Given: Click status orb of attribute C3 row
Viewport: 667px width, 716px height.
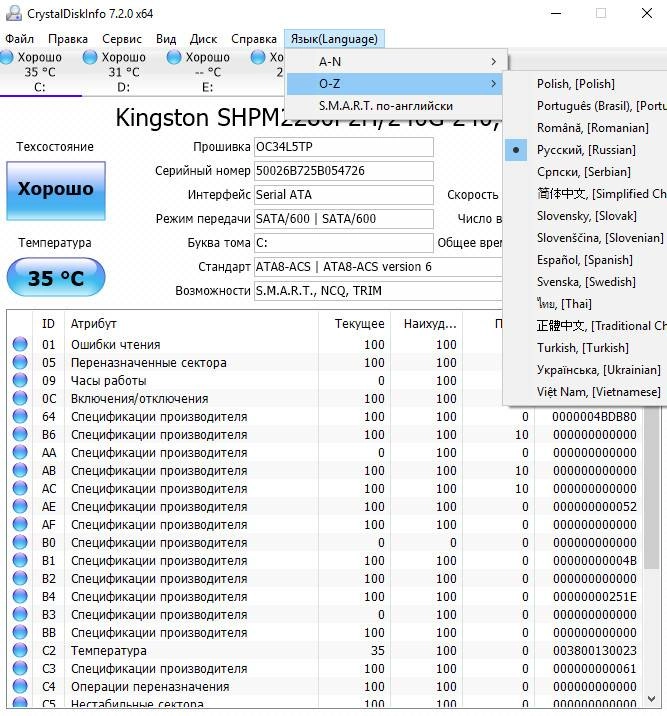Looking at the screenshot, I should pyautogui.click(x=20, y=668).
